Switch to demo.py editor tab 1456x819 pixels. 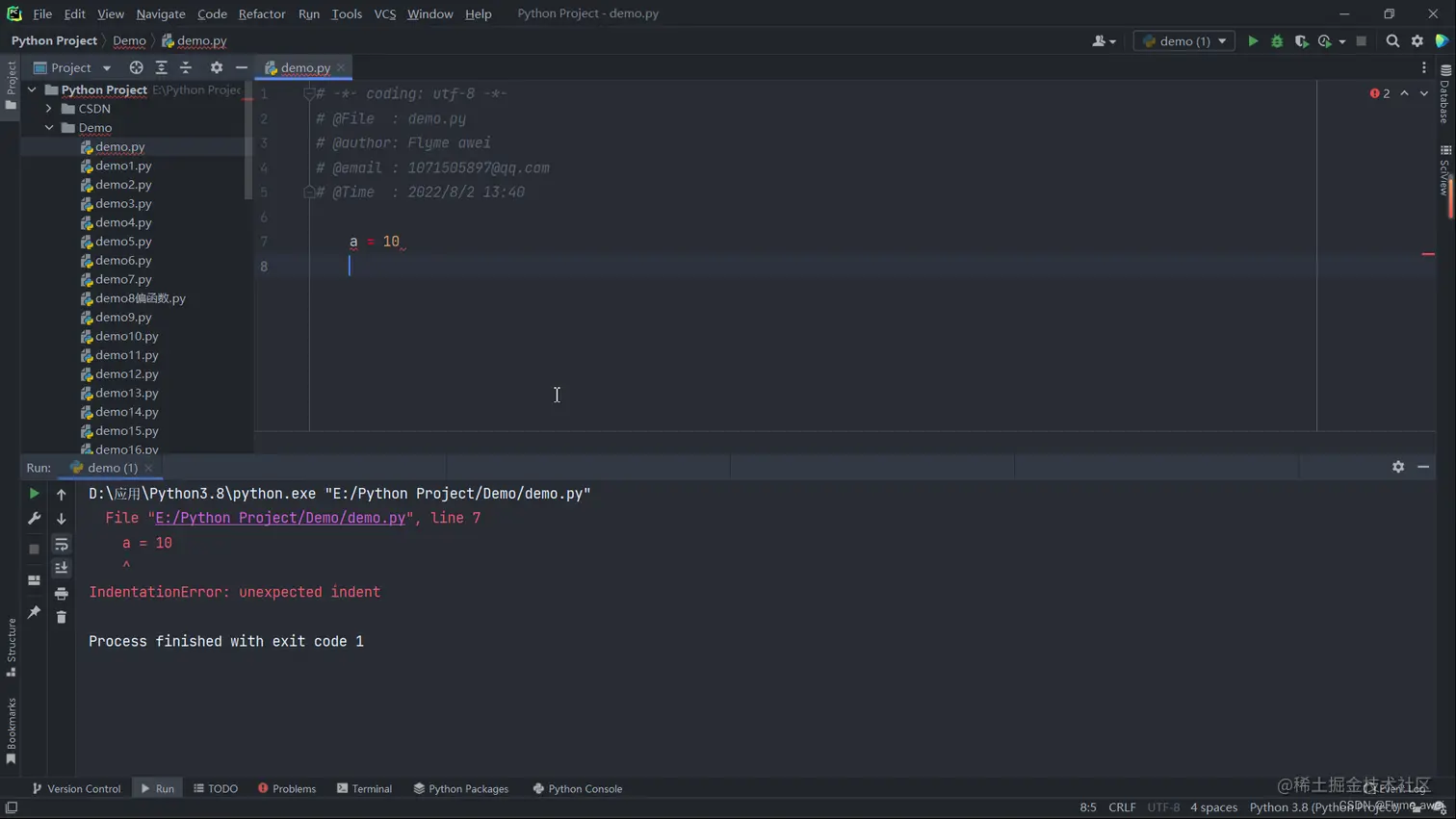[x=305, y=67]
